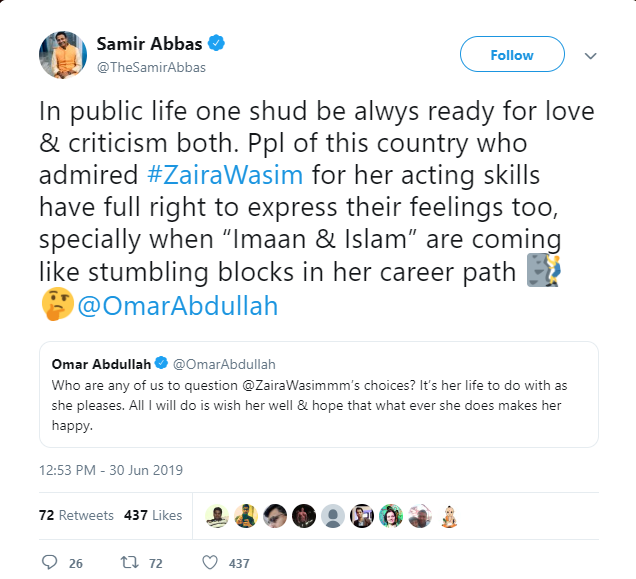Click the retweet arrows icon
Viewport: 636px width, 579px height.
tap(125, 563)
